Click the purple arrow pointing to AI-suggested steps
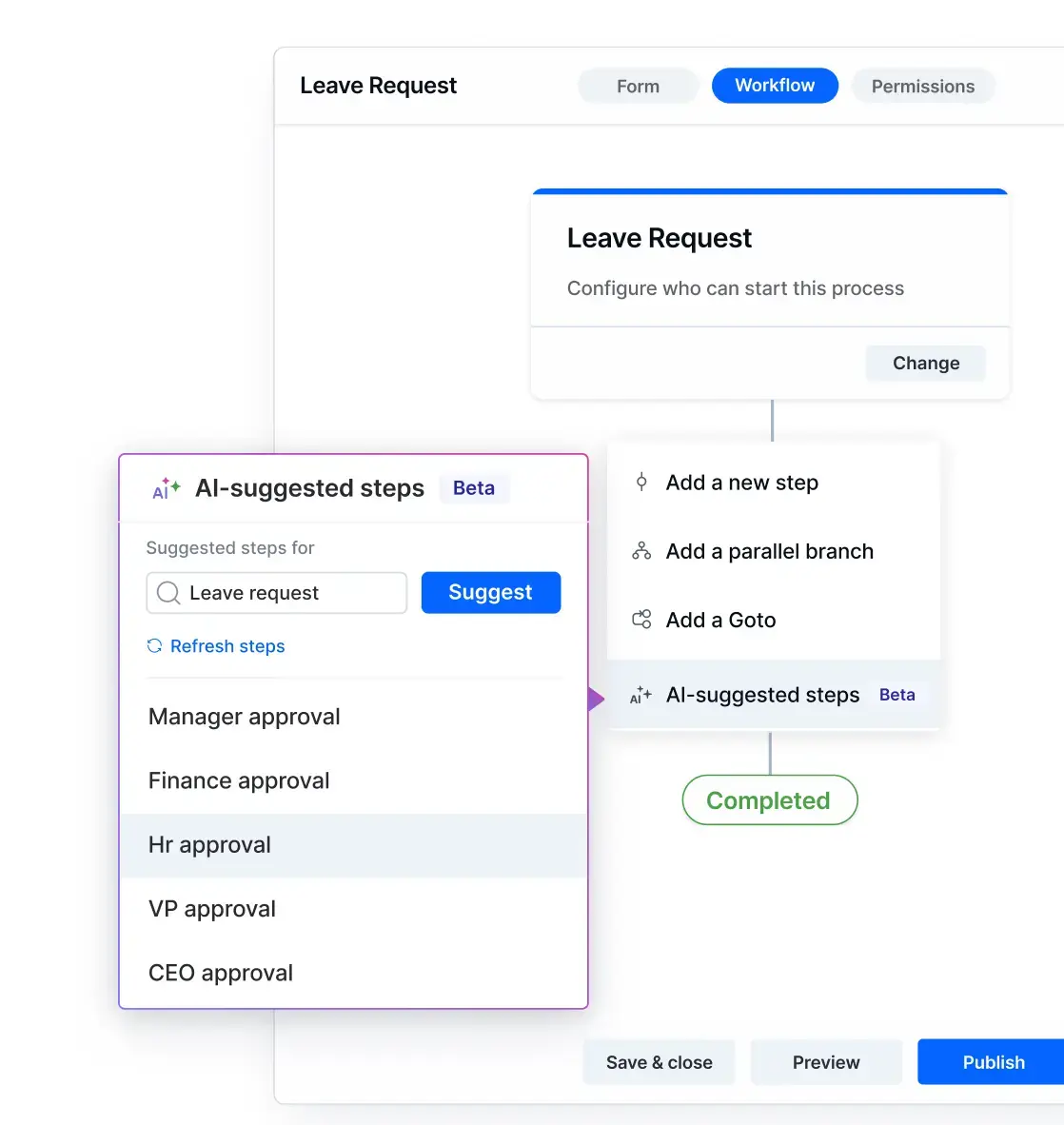The height and width of the screenshot is (1125, 1064). pos(596,699)
